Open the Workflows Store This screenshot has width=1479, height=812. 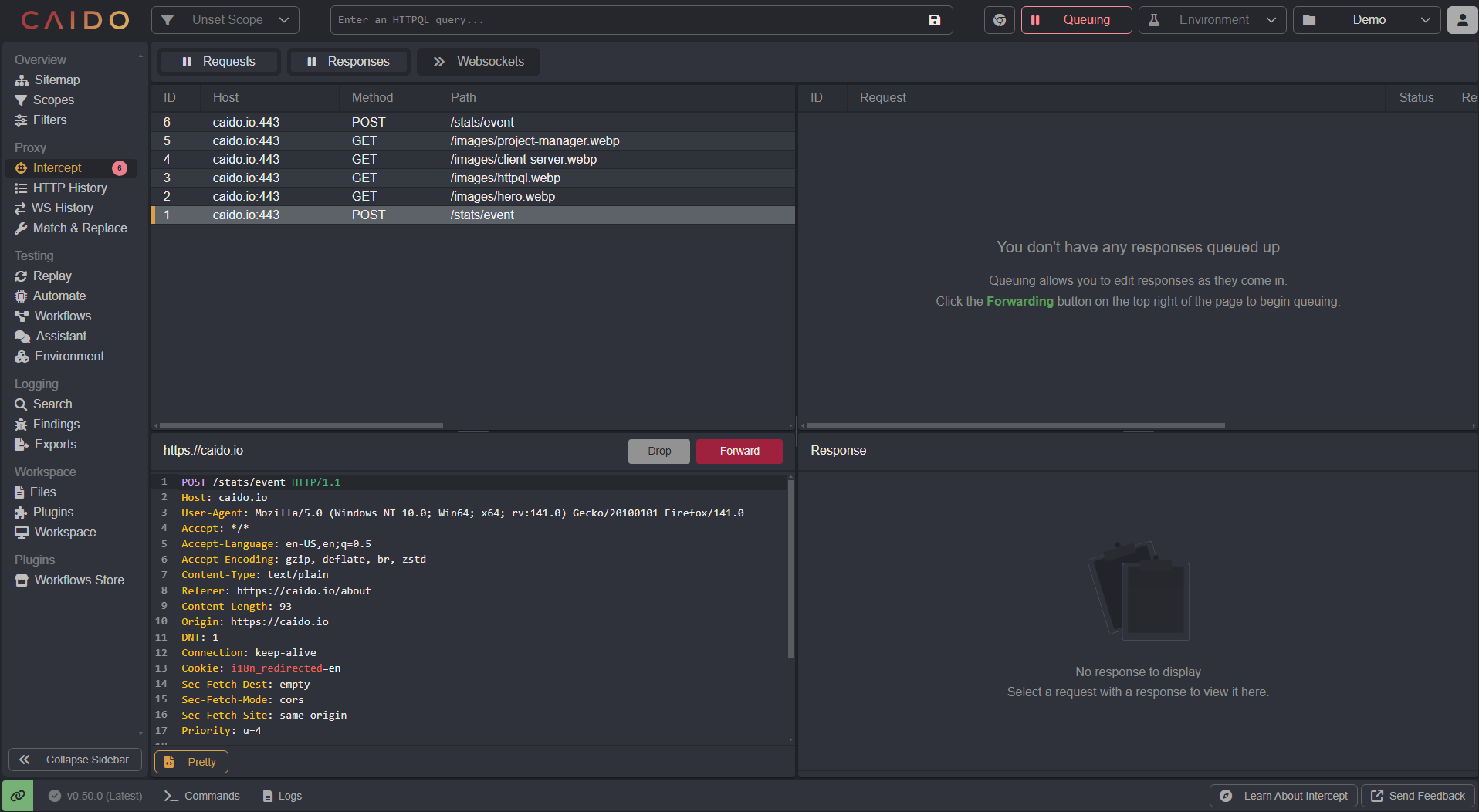(78, 580)
